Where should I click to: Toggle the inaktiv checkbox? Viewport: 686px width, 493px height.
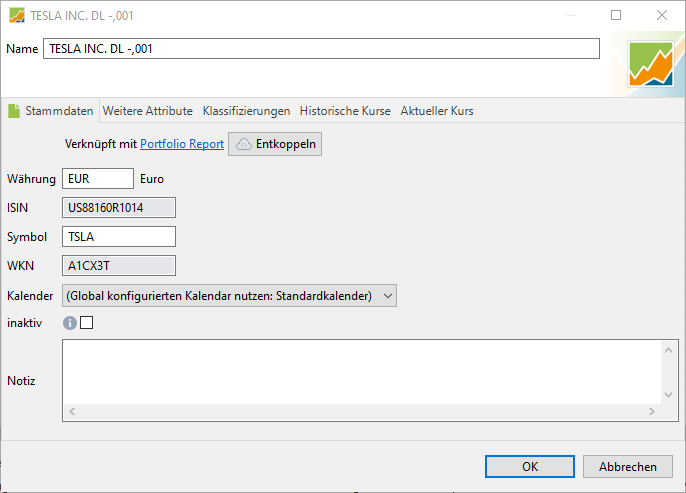coord(87,323)
